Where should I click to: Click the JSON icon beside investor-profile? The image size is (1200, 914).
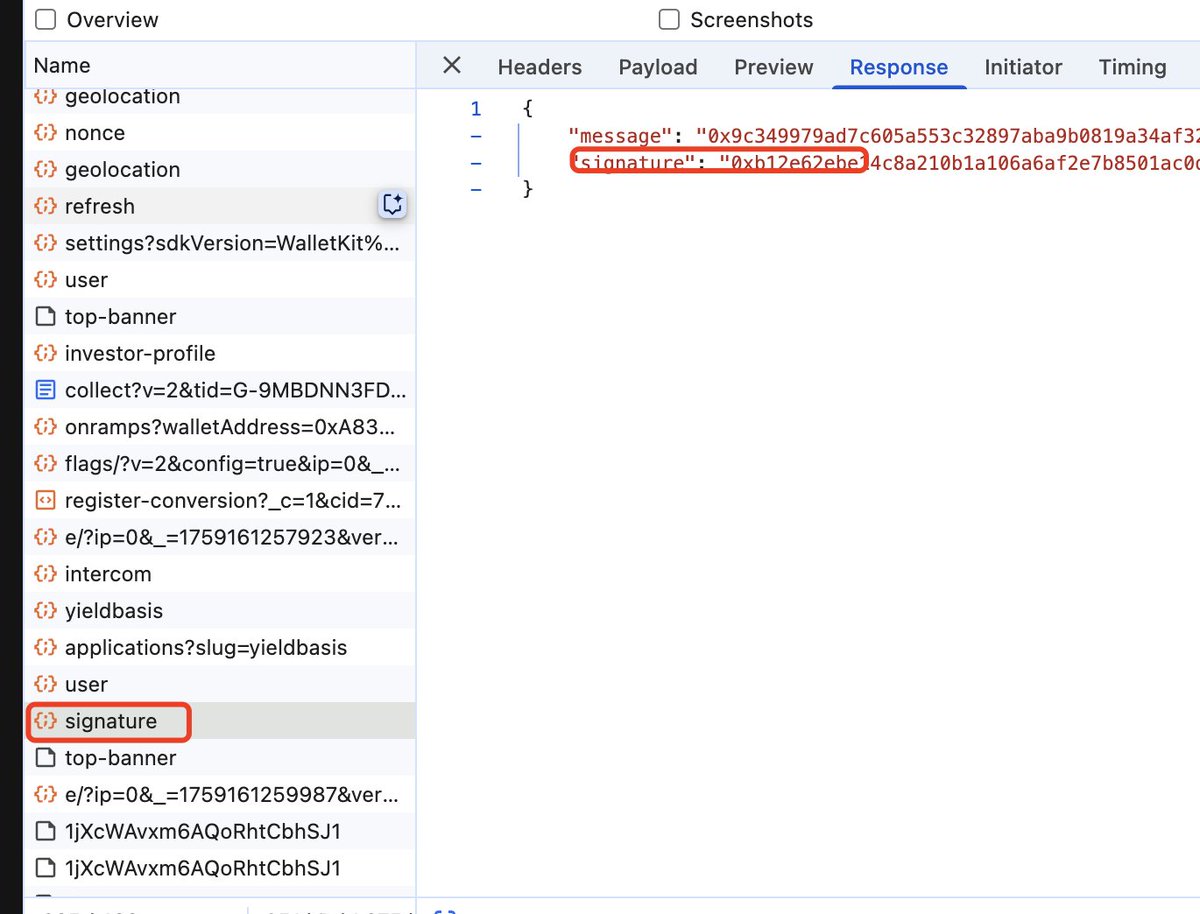(x=45, y=353)
